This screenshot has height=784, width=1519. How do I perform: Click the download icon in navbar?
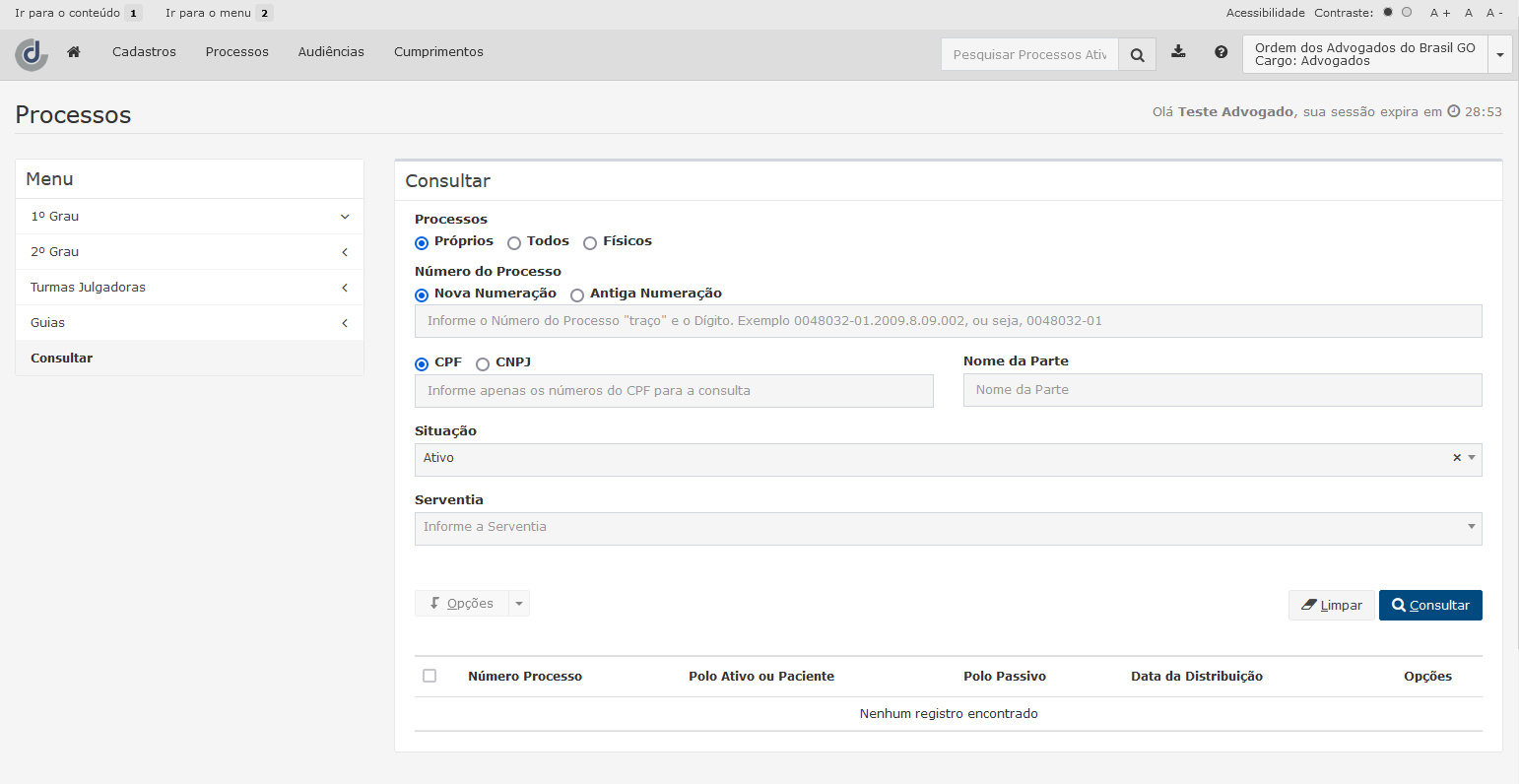click(x=1178, y=52)
